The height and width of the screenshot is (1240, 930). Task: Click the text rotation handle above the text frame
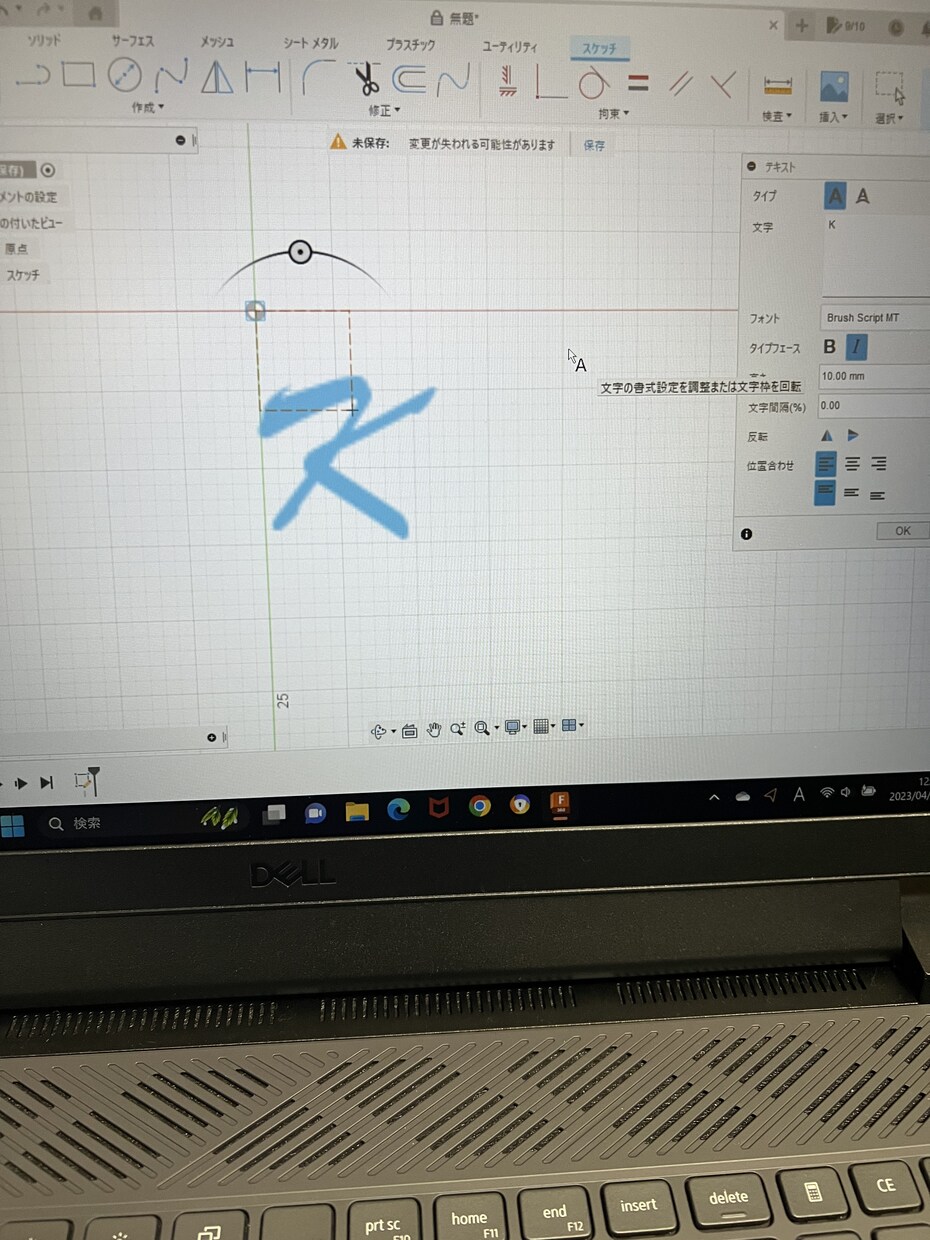coord(300,252)
